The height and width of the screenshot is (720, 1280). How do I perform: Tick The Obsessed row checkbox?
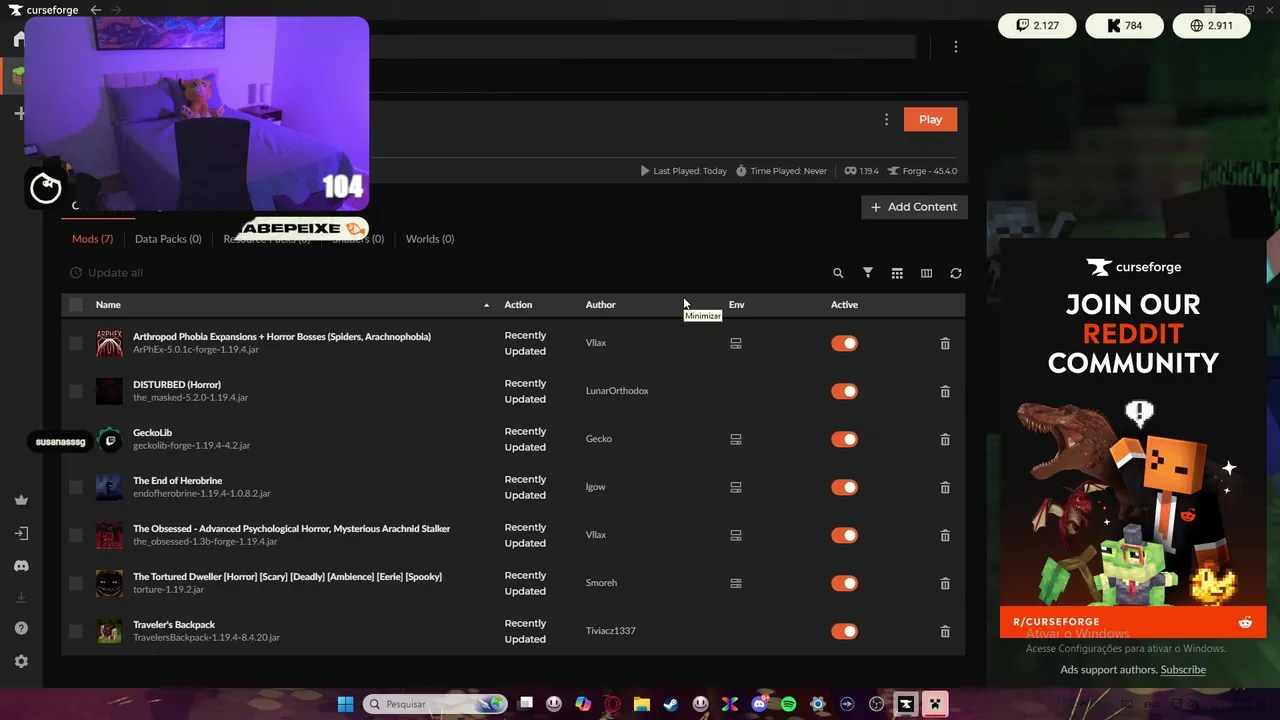76,535
